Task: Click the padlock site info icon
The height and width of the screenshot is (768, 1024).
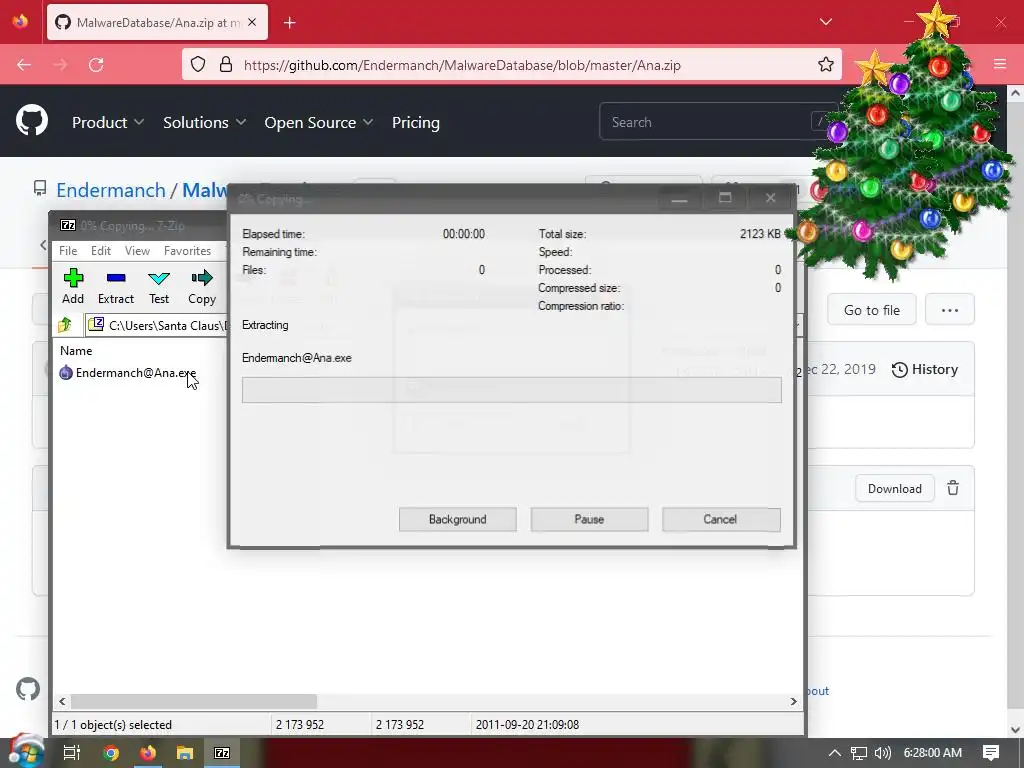Action: (x=226, y=65)
